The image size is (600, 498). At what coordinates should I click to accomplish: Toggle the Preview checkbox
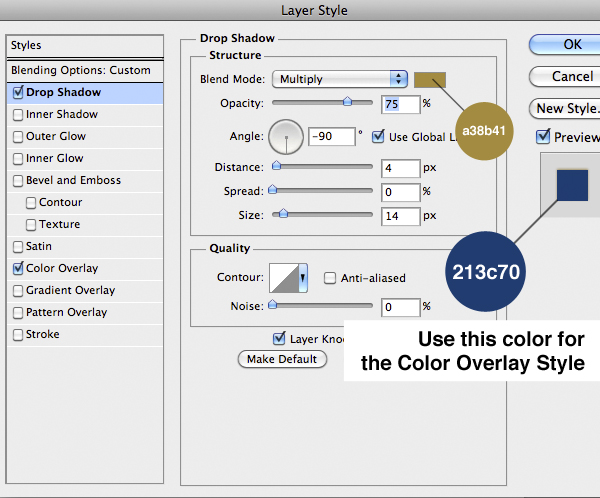pyautogui.click(x=543, y=137)
